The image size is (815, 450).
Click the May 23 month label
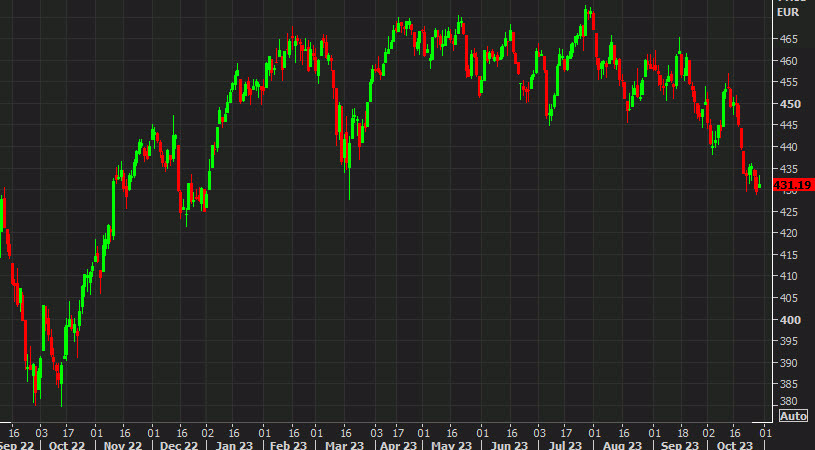click(x=451, y=445)
